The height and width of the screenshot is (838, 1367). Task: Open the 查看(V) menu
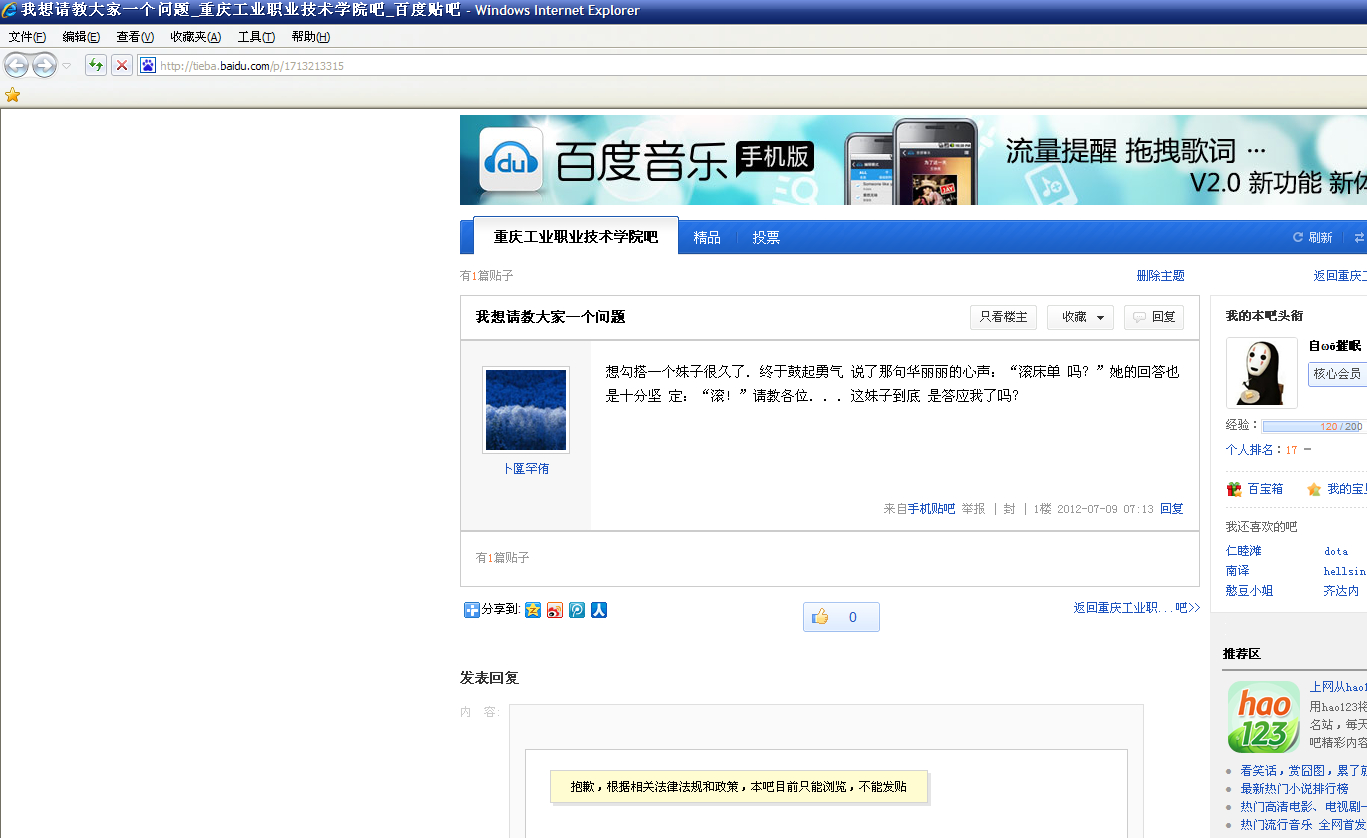[x=135, y=37]
